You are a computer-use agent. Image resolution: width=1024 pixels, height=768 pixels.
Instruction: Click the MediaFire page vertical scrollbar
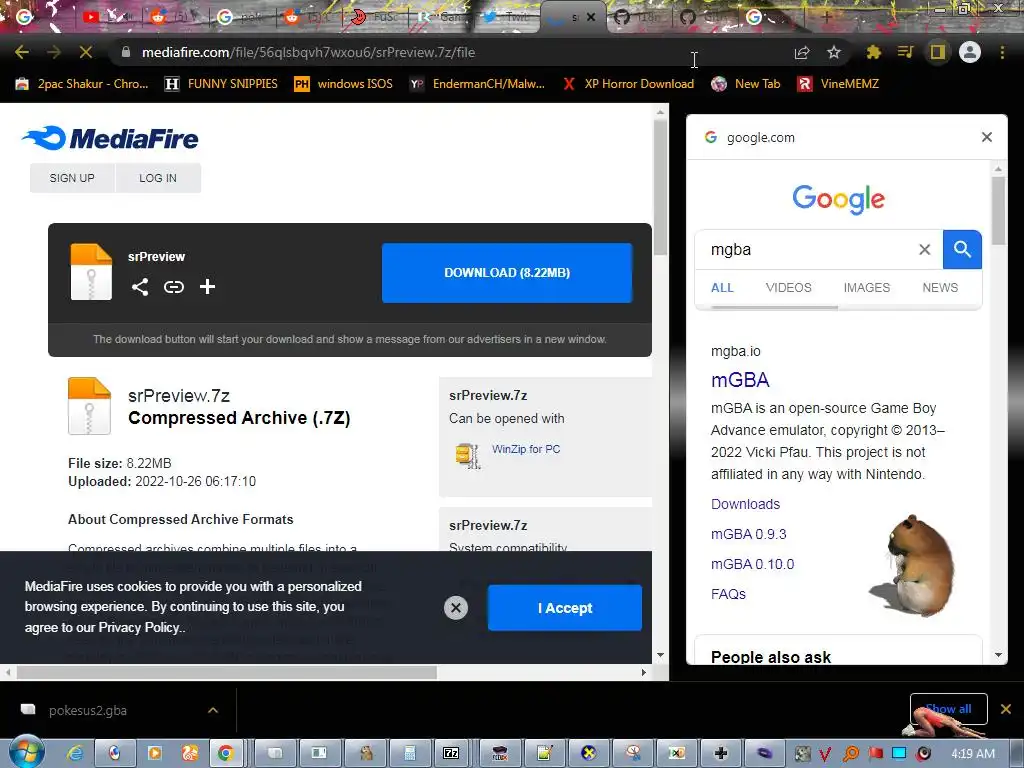pyautogui.click(x=660, y=186)
